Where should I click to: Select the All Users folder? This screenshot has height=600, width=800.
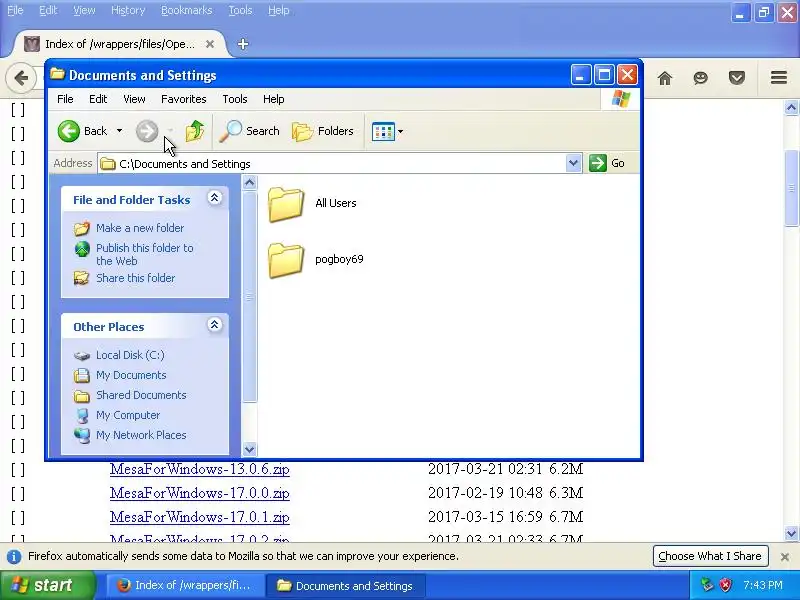pos(312,203)
